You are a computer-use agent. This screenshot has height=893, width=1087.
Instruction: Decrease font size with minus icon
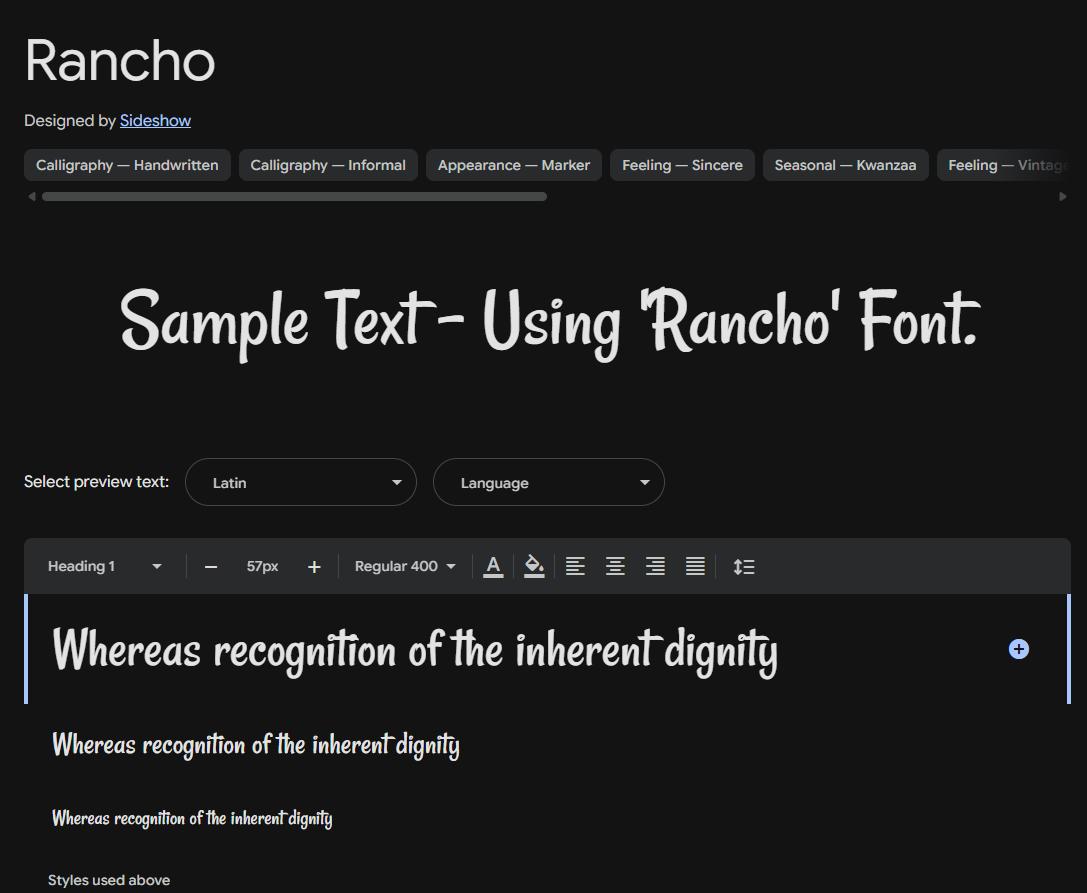click(x=211, y=567)
